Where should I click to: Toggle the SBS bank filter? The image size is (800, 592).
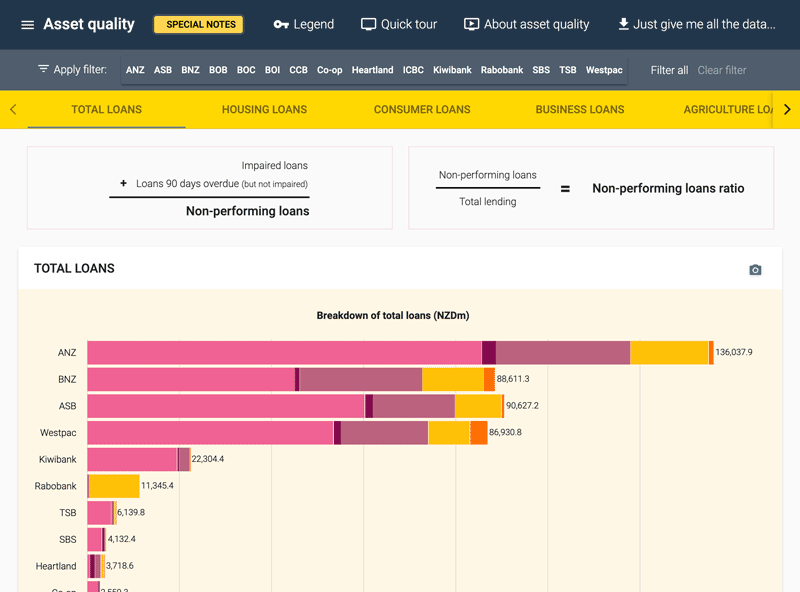pyautogui.click(x=541, y=70)
